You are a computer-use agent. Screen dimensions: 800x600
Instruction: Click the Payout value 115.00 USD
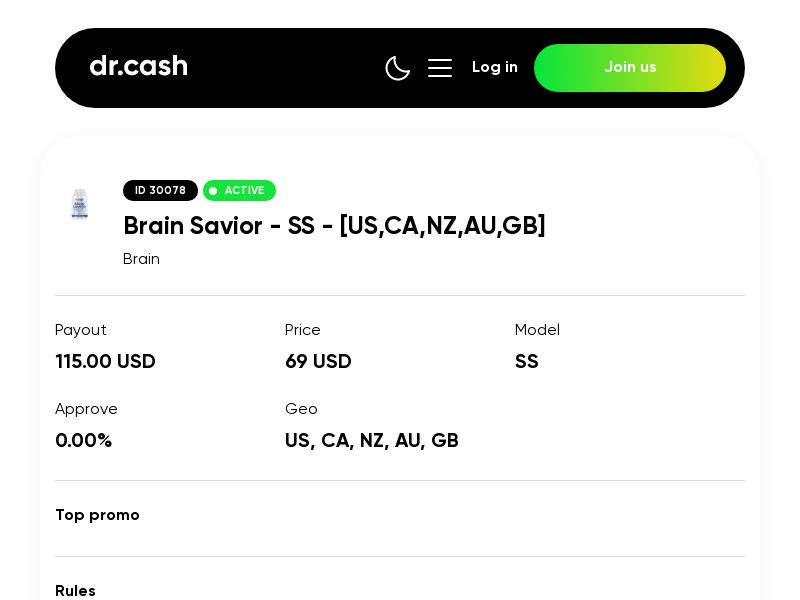point(105,361)
